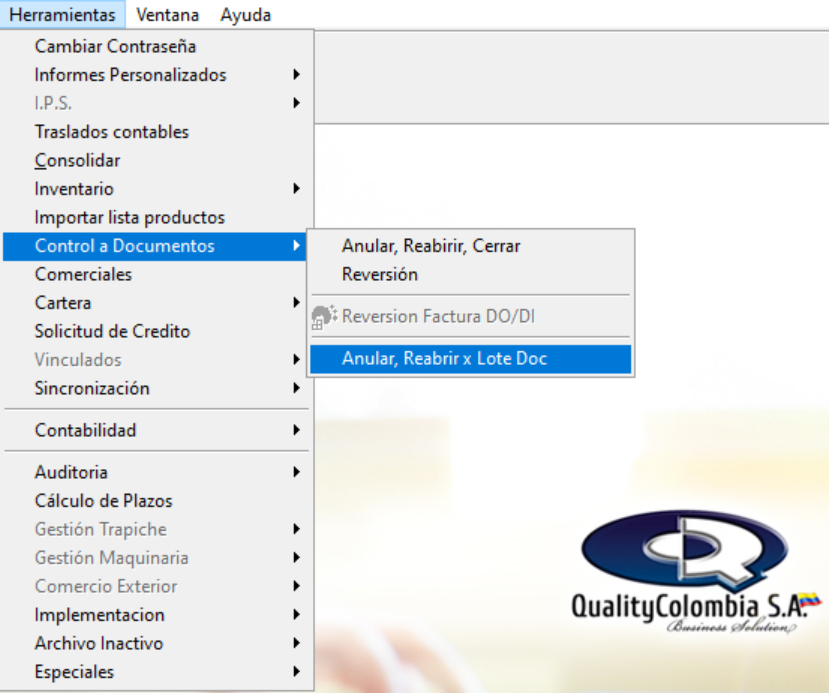Screen dimensions: 830x693
Task: Open the Ventana menu
Action: tap(167, 14)
